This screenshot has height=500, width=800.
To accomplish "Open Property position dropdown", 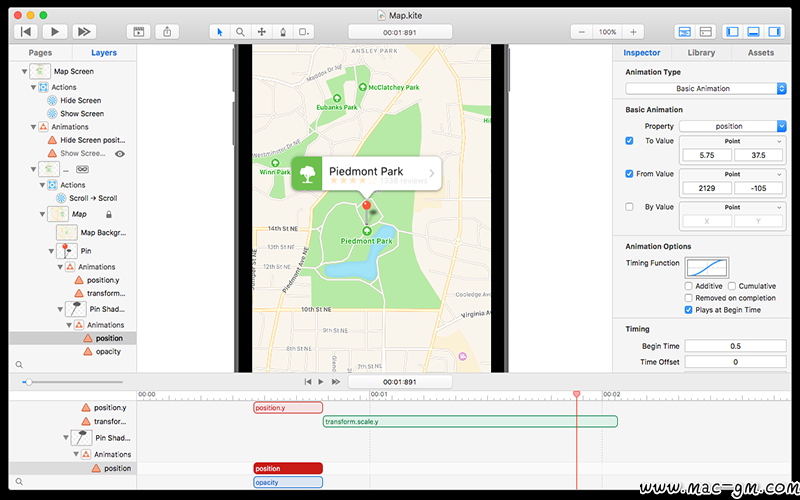I will coord(733,126).
